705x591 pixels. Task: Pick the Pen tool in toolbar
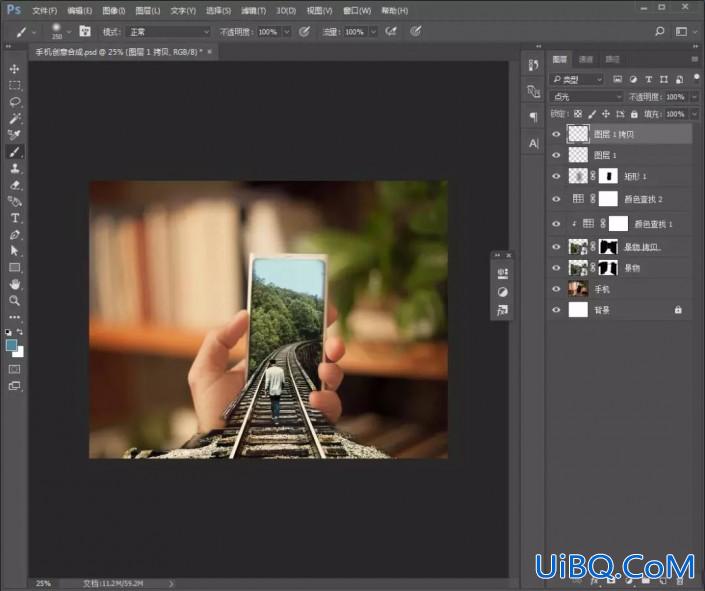click(14, 235)
